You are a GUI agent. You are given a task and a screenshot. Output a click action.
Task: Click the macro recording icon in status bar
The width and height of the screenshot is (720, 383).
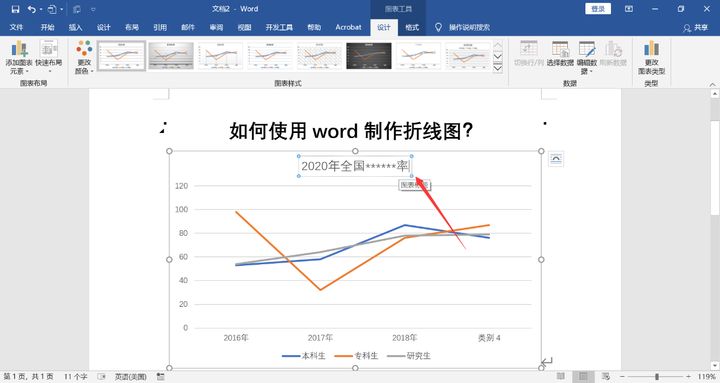160,377
